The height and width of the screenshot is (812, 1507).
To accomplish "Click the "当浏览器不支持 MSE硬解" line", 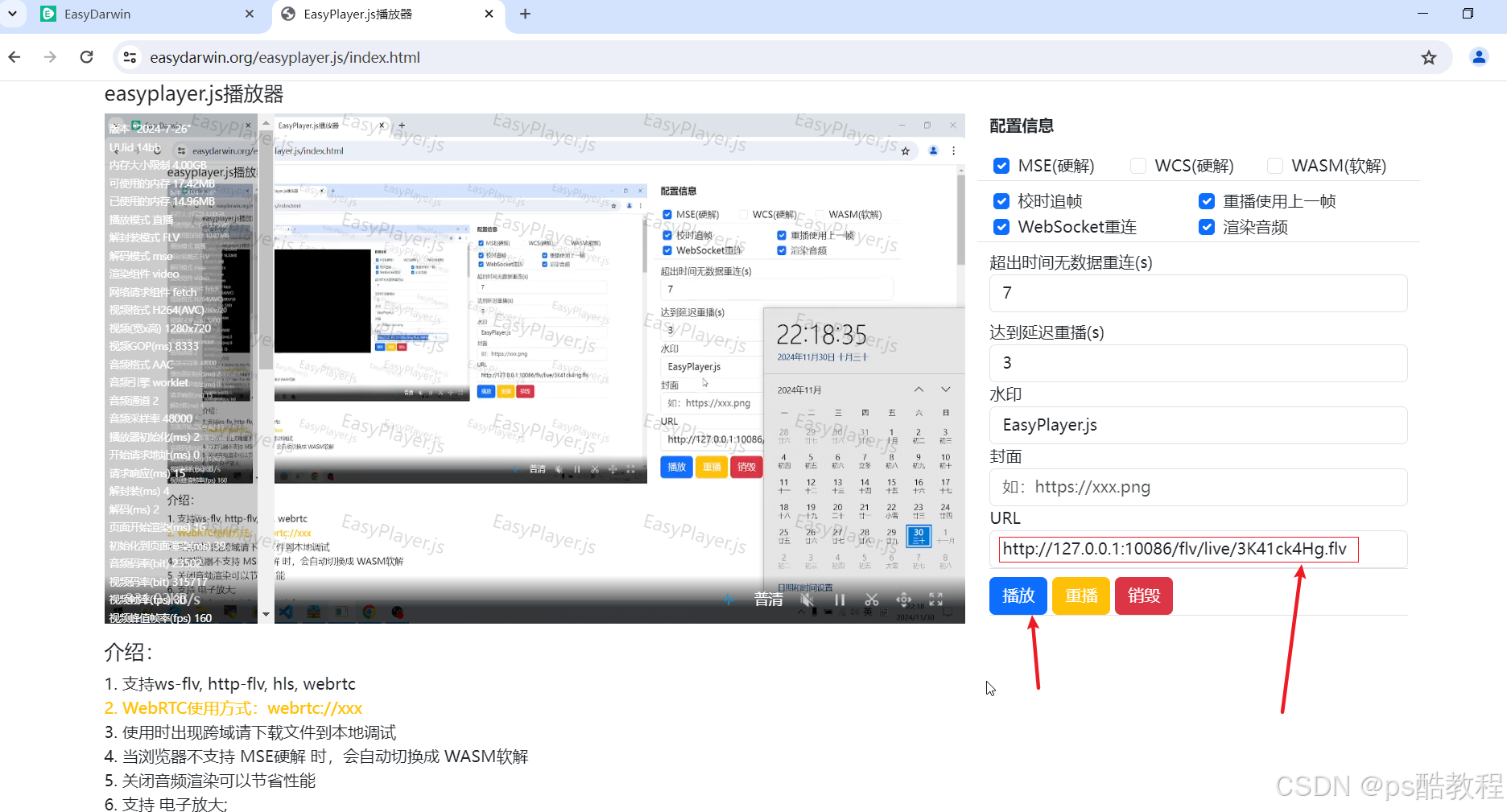I will pyautogui.click(x=316, y=756).
